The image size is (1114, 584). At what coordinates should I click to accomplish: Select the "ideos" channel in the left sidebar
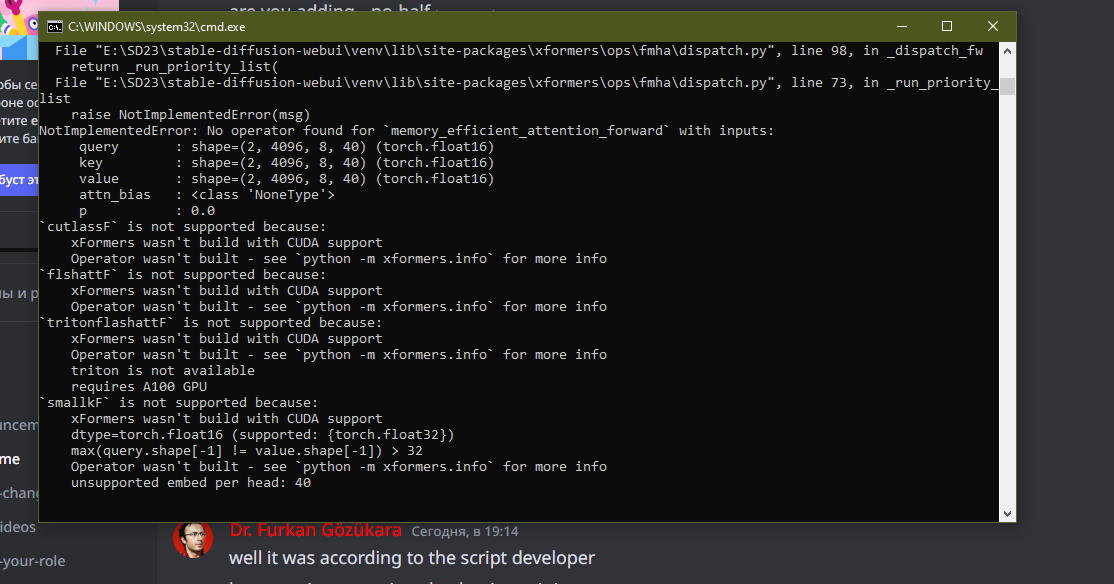16,526
